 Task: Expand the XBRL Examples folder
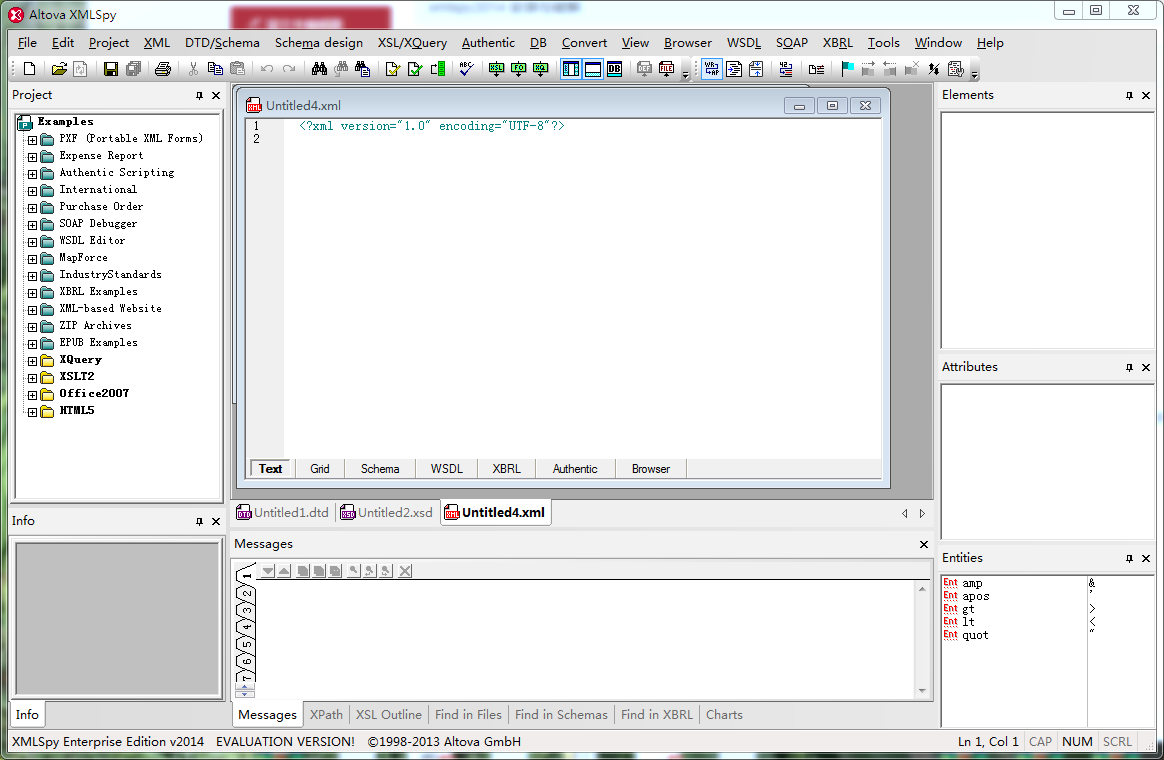pyautogui.click(x=33, y=291)
